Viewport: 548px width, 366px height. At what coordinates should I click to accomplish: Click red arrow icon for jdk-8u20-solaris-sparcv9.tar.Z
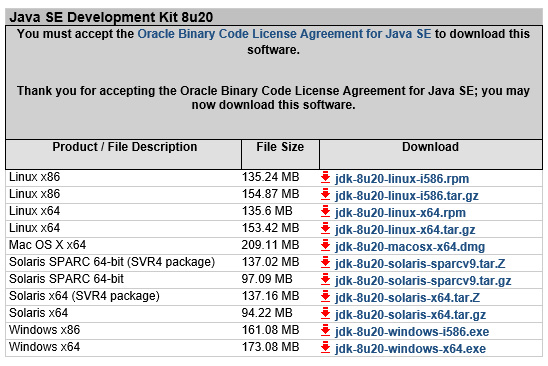coord(325,263)
